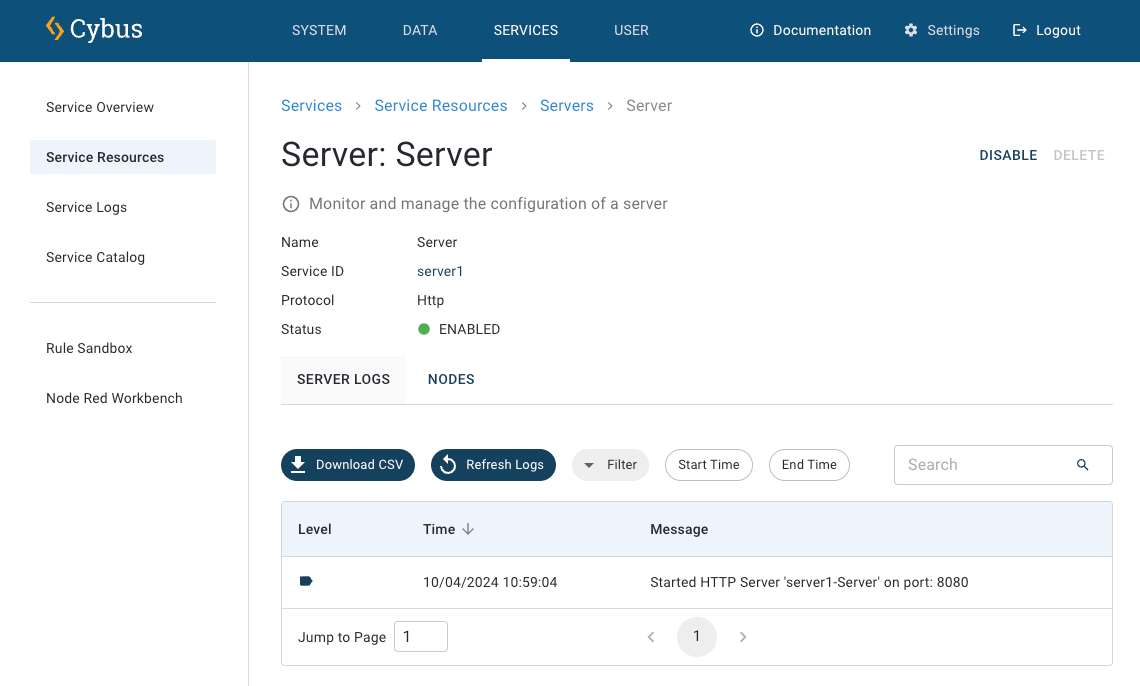Open Settings via the gear icon

pyautogui.click(x=911, y=30)
